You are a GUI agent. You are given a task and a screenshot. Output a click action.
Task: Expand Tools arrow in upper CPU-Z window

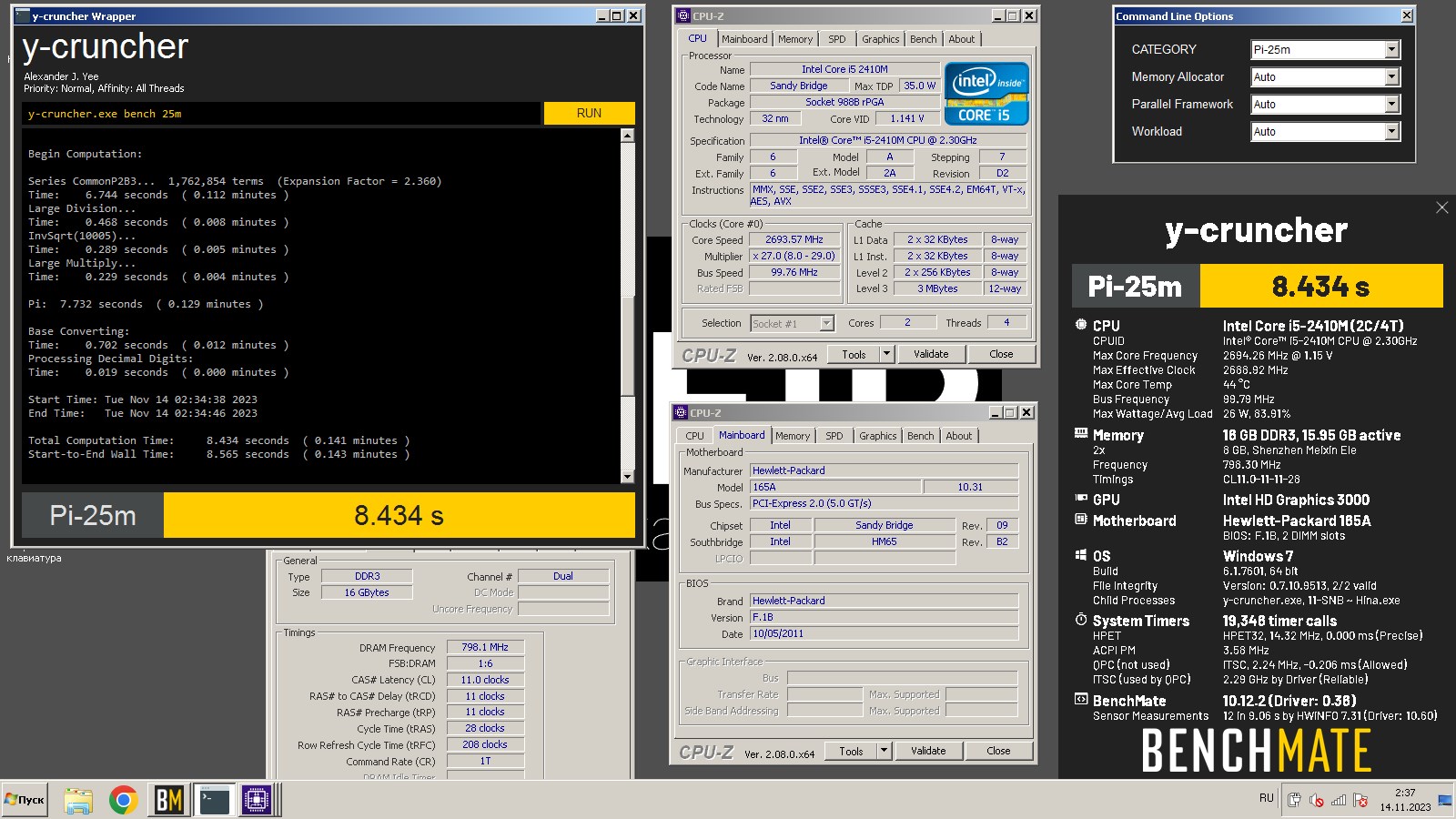coord(887,354)
